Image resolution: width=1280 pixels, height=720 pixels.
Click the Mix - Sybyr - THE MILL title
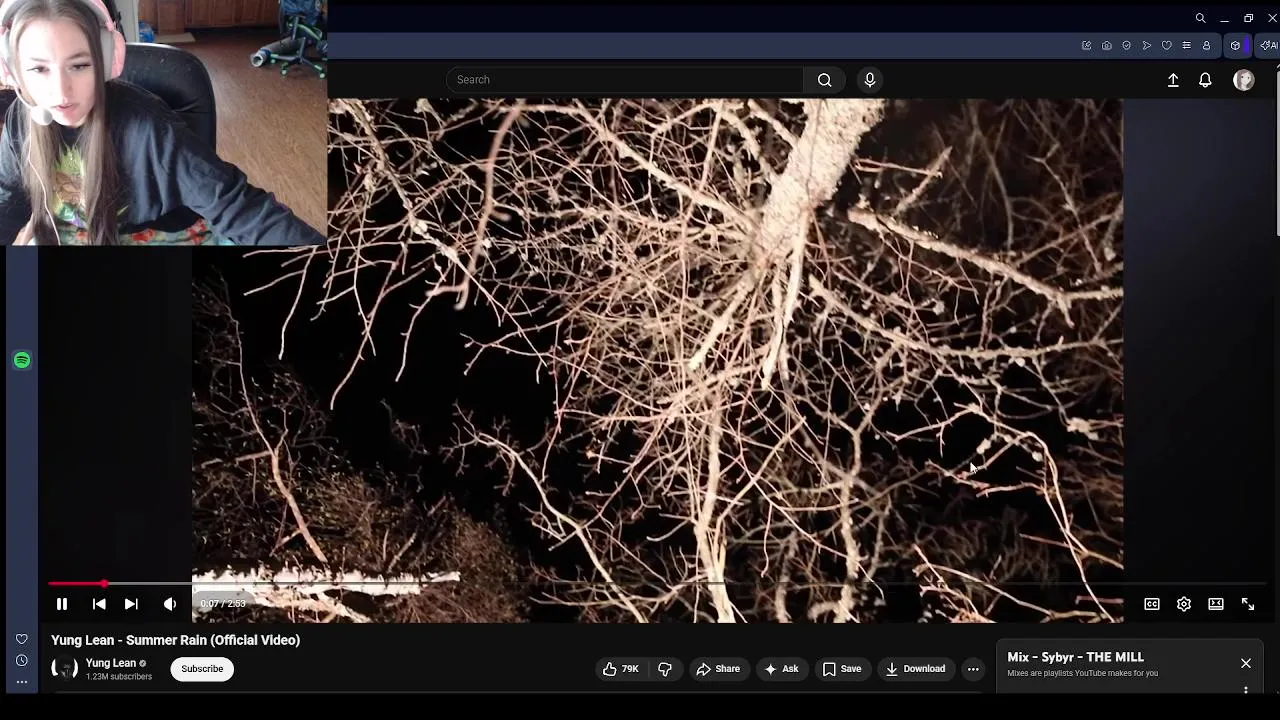point(1075,657)
